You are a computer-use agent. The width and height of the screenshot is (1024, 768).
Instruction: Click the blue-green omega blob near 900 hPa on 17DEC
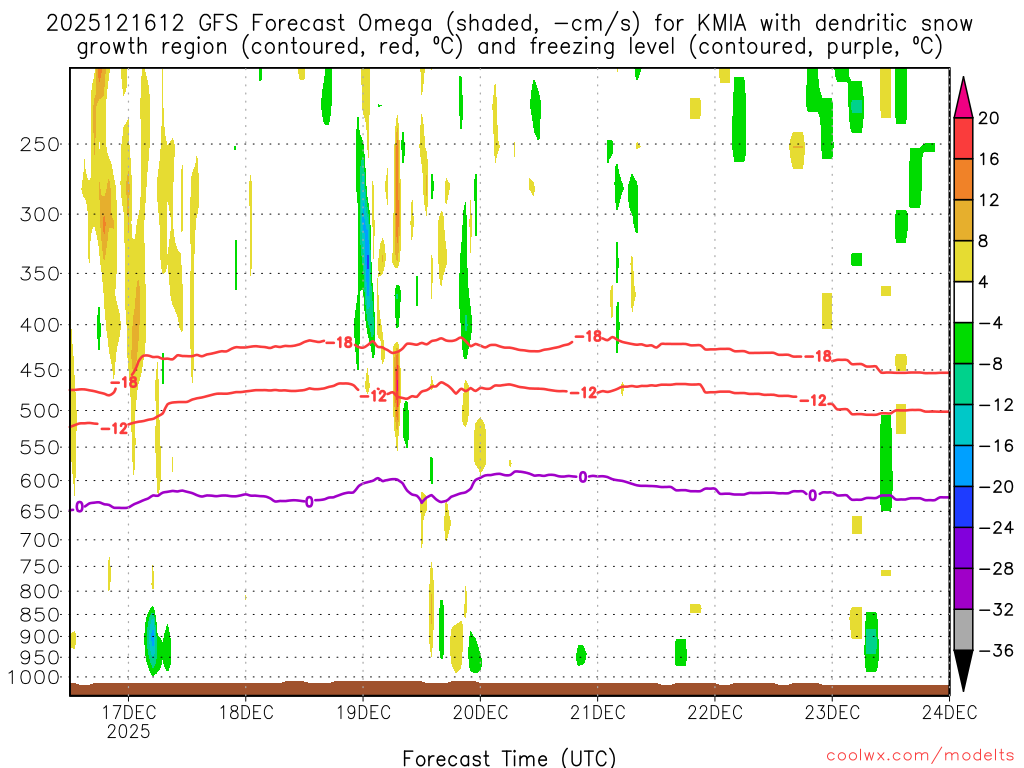pyautogui.click(x=152, y=641)
